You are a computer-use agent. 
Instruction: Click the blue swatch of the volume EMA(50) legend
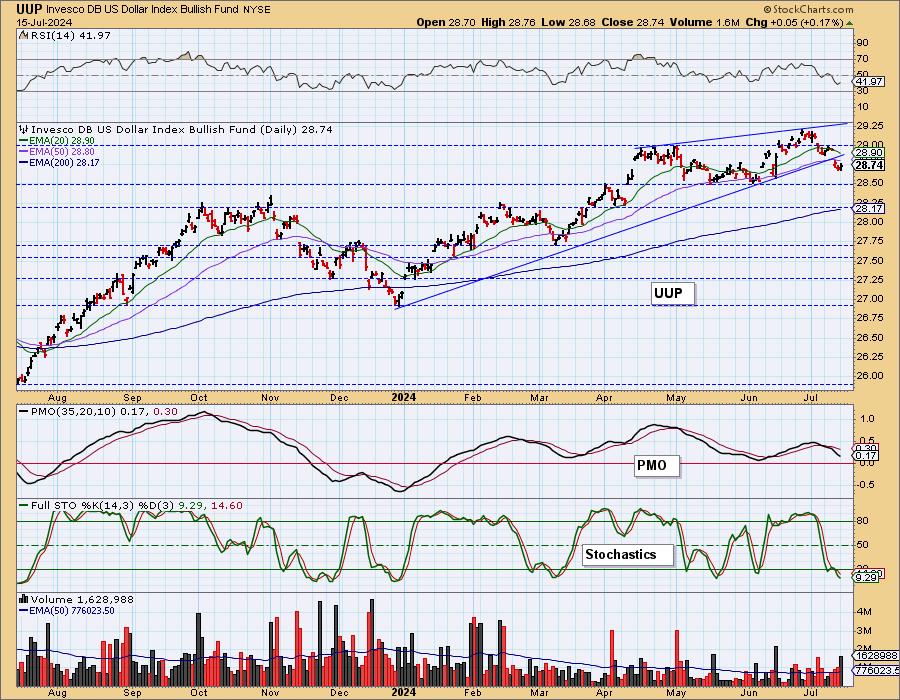click(x=24, y=610)
